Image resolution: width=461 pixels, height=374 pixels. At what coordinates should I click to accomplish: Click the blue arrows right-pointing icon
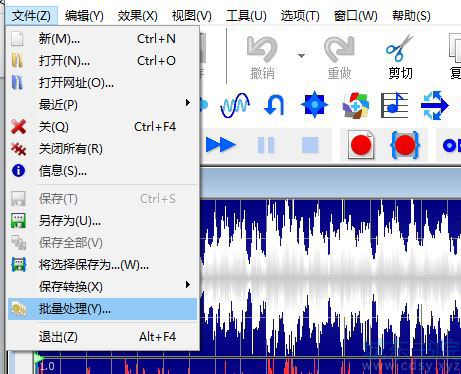[435, 106]
